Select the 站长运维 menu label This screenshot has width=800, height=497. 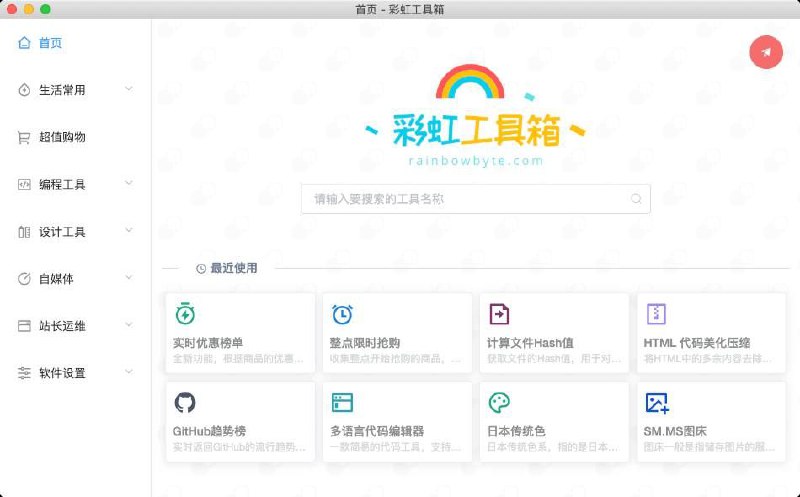[62, 326]
